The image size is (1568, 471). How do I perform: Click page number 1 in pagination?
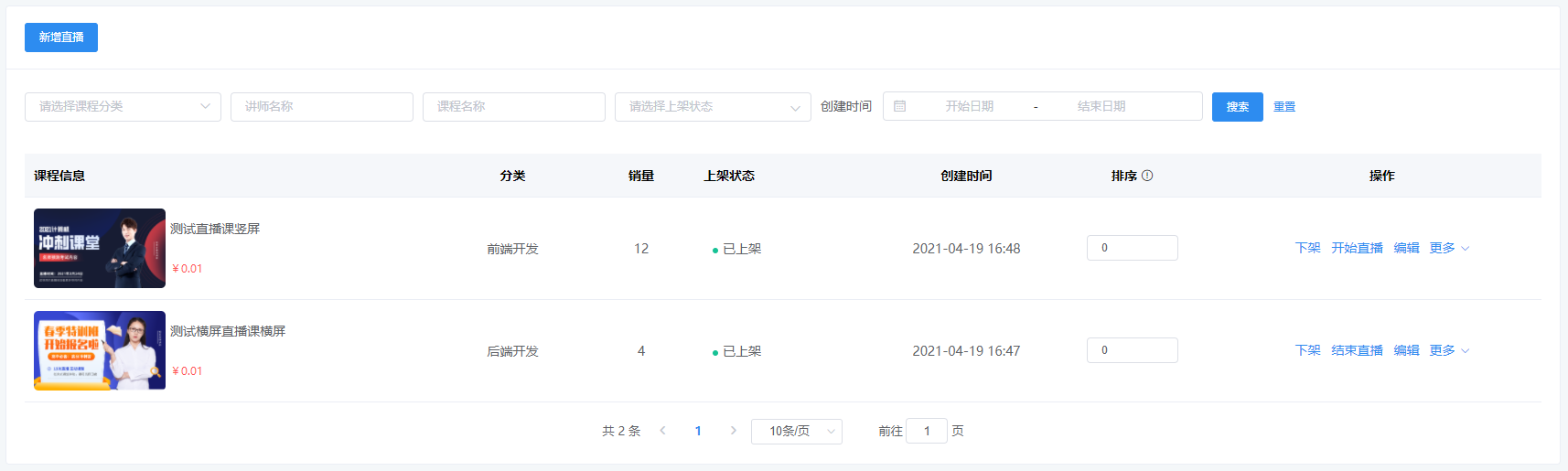[x=698, y=431]
